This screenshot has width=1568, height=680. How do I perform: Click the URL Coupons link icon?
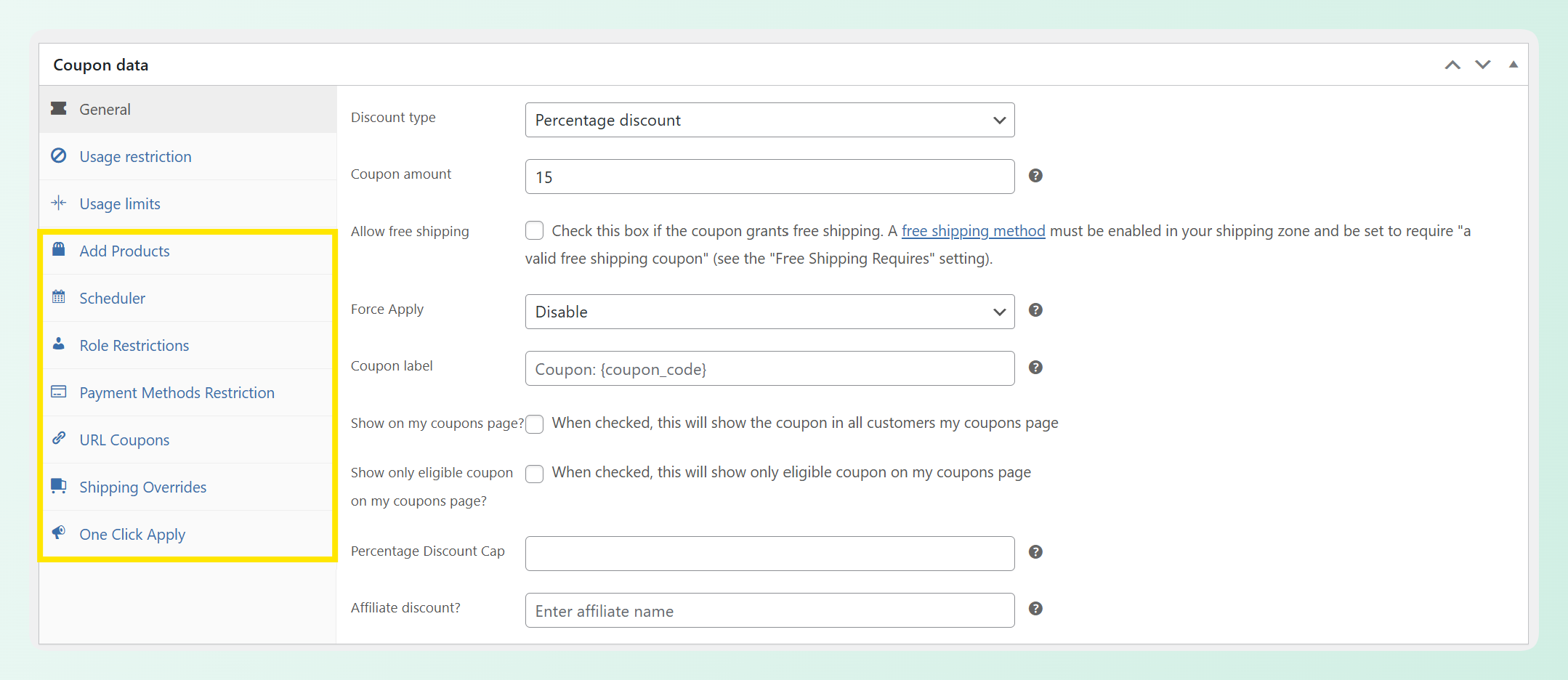pos(59,438)
